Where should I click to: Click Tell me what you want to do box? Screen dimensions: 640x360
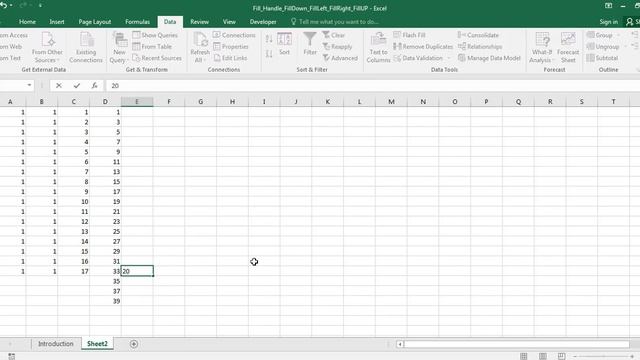coord(336,22)
